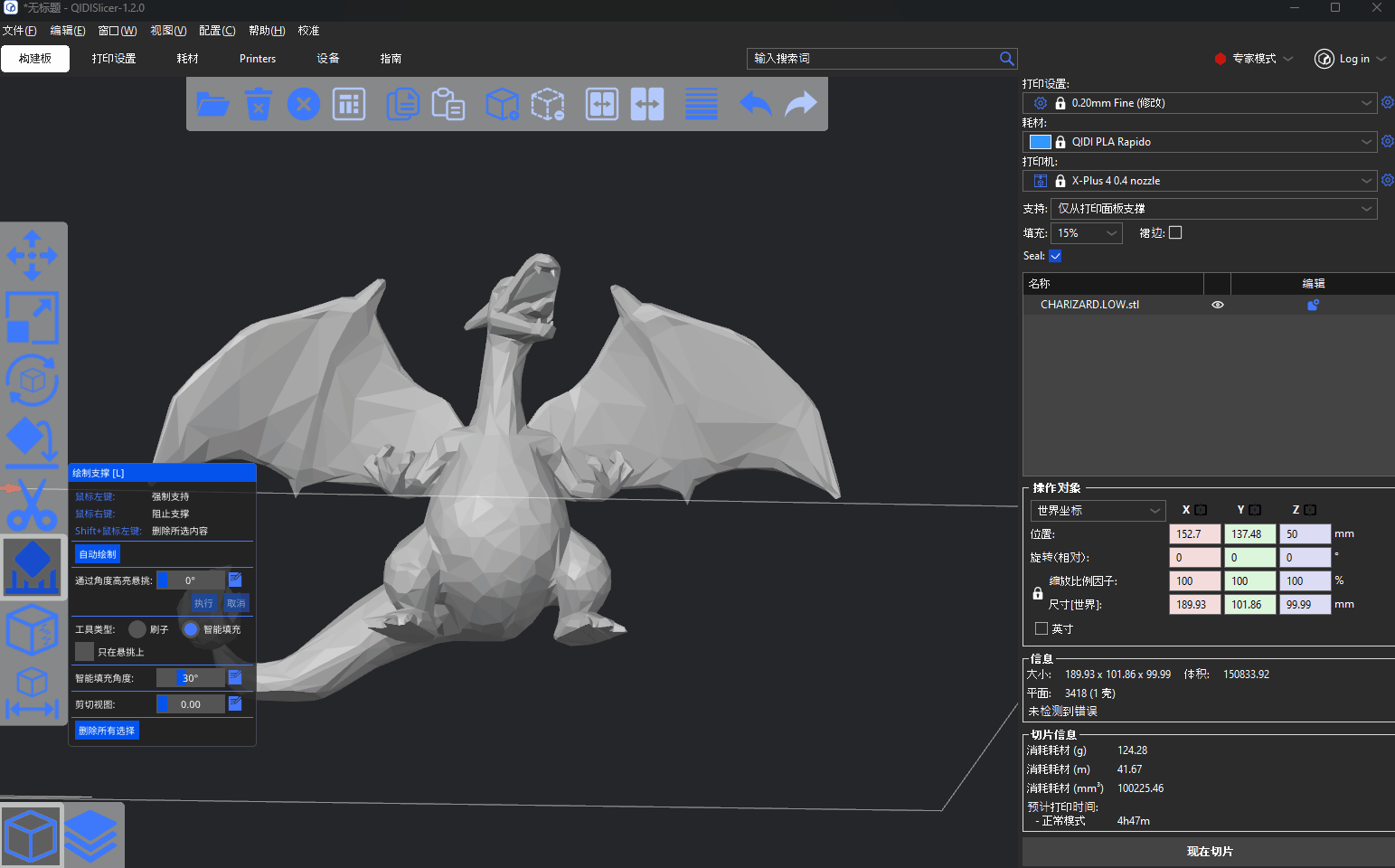Select the Place on face tool

(33, 442)
